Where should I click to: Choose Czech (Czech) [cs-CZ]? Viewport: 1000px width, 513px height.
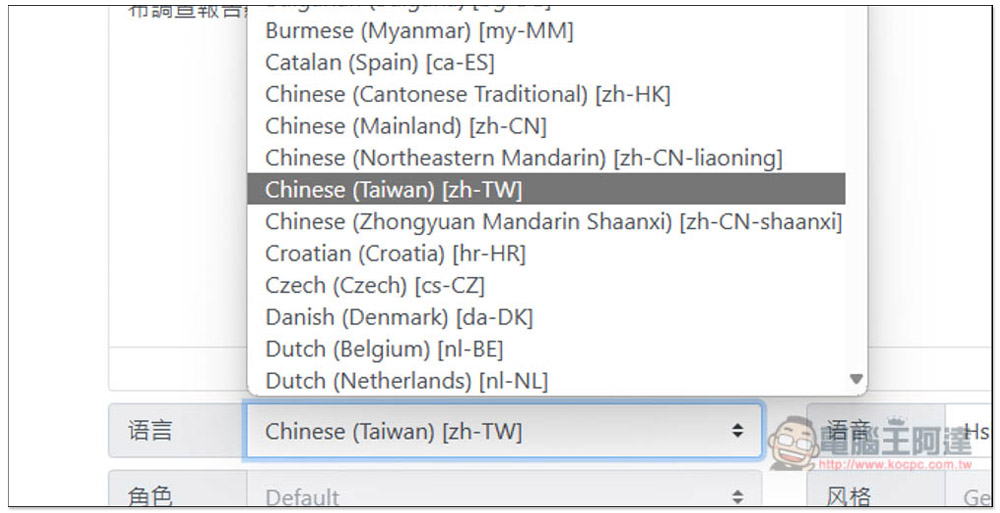546,285
